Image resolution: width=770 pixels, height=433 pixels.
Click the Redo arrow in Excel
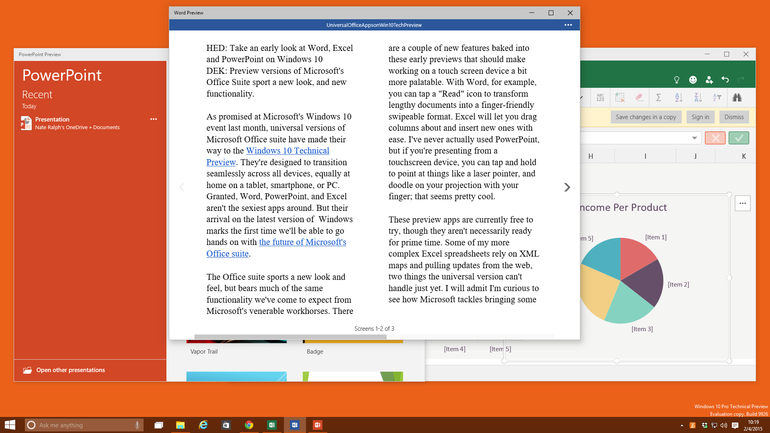tap(741, 80)
